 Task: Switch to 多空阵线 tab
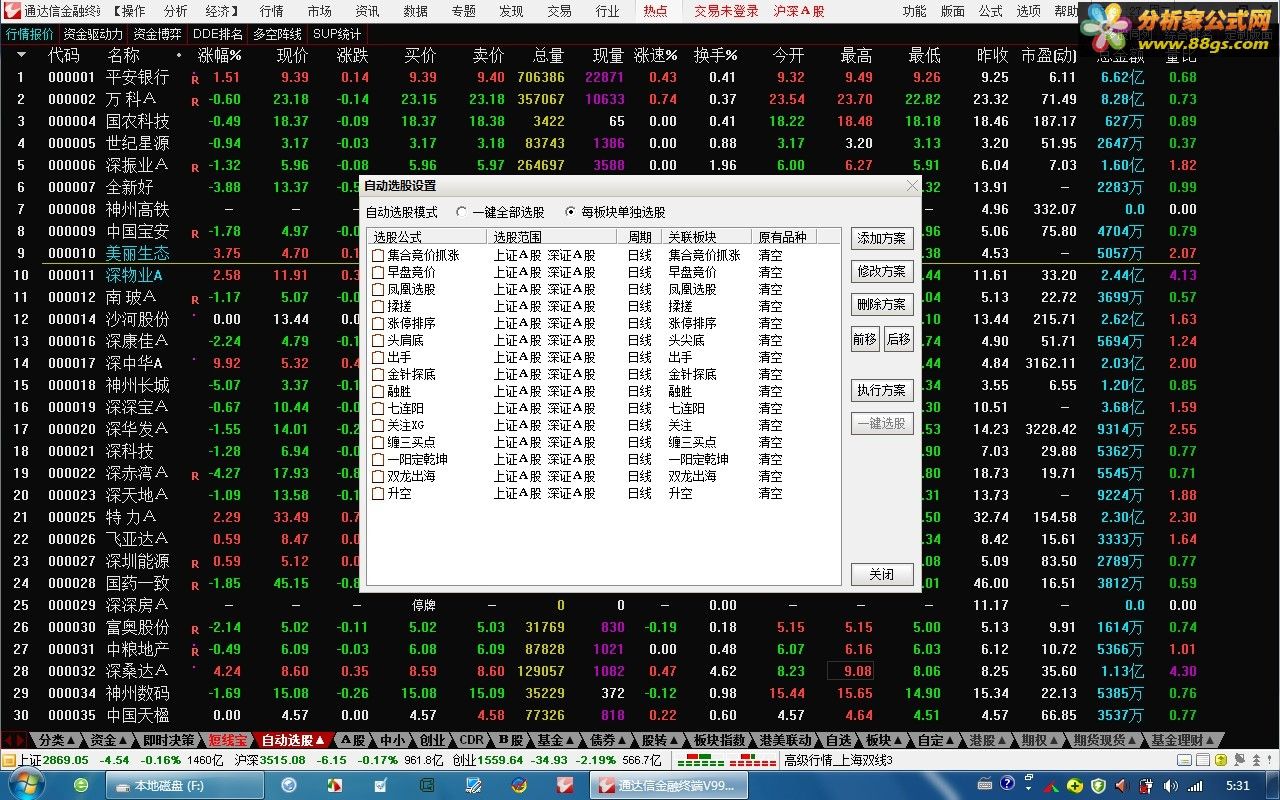click(x=277, y=34)
